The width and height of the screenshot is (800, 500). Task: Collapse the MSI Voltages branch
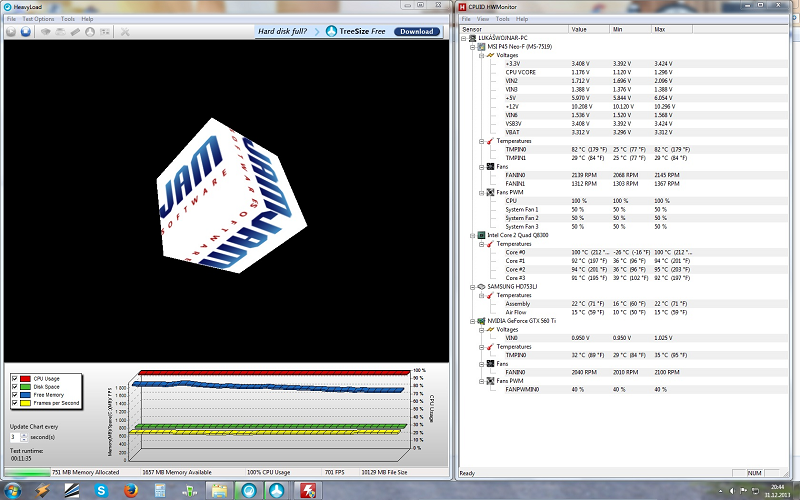click(x=481, y=55)
